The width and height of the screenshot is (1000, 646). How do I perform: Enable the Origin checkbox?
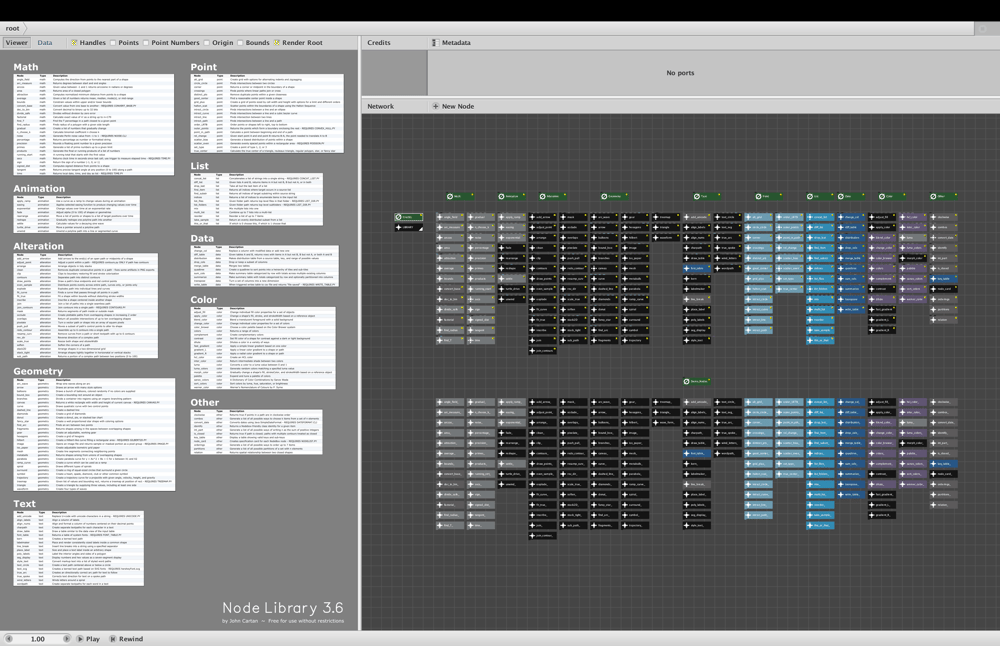(x=207, y=43)
